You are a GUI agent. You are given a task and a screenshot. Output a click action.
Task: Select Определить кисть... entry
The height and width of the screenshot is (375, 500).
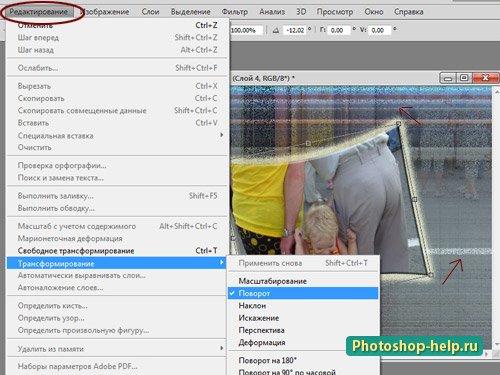[117, 305]
